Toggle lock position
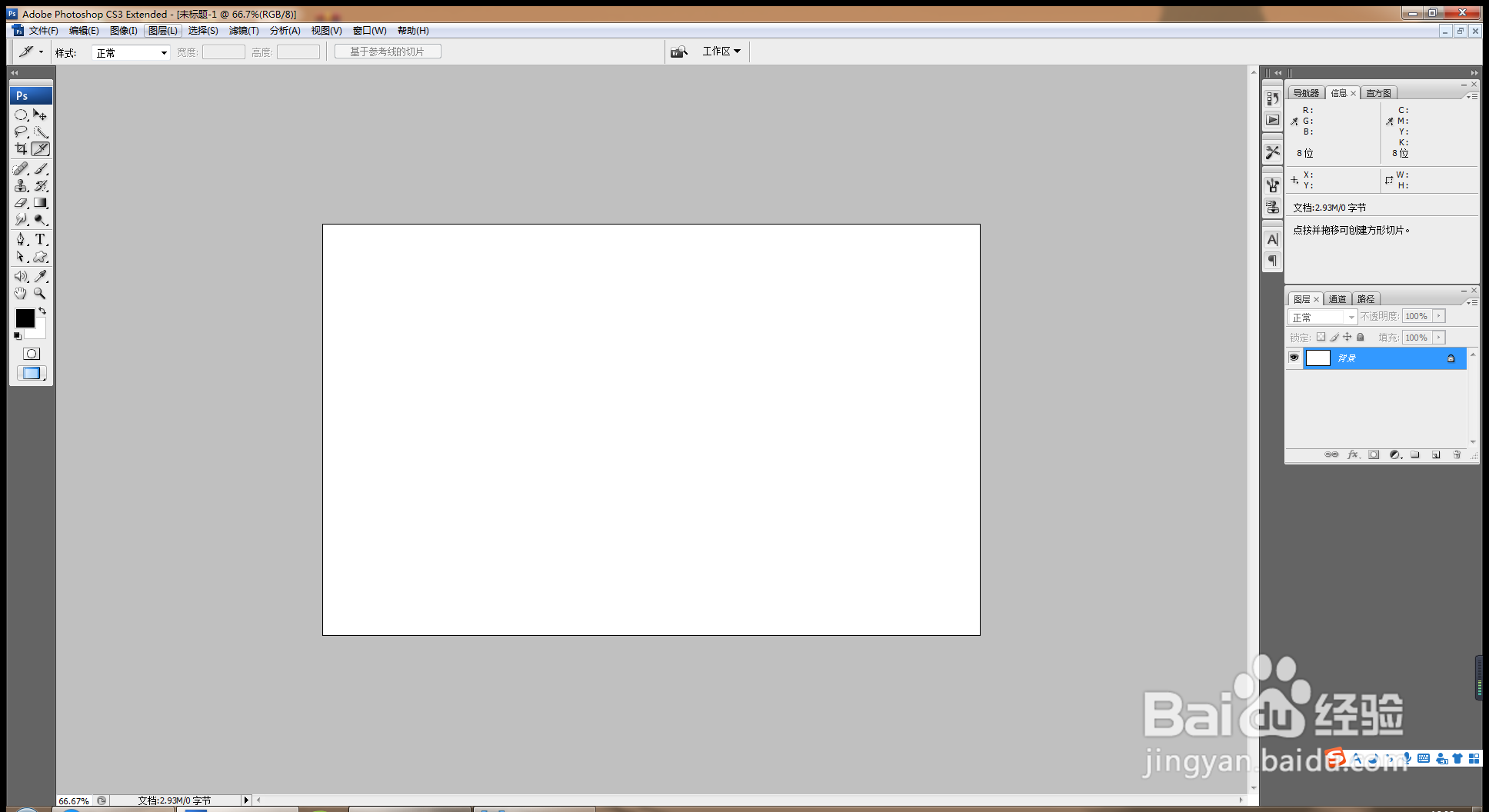 tap(1347, 337)
